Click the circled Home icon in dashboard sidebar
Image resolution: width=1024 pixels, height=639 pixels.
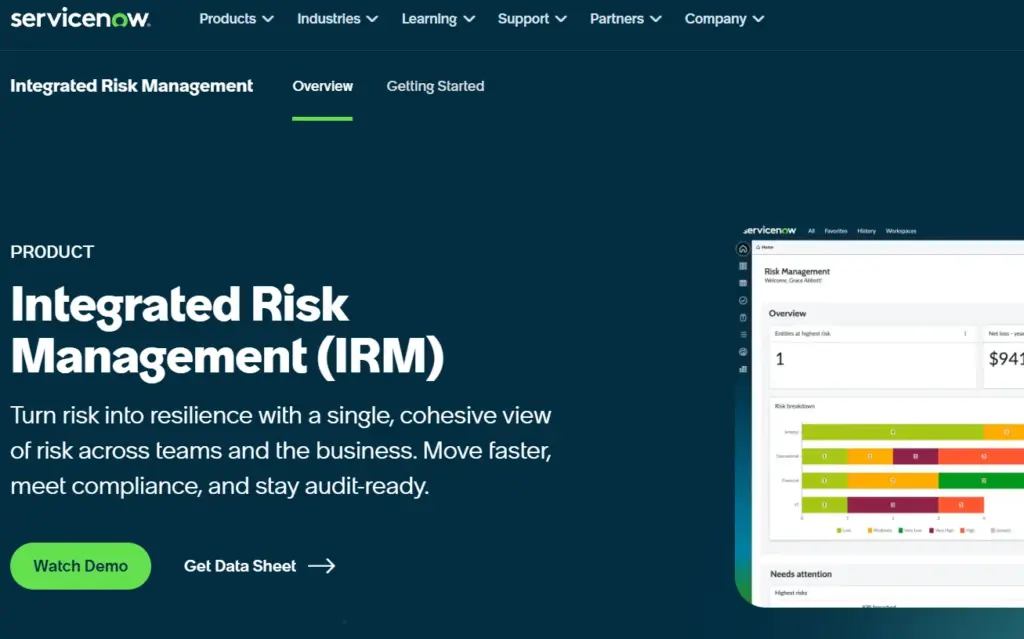tap(743, 249)
